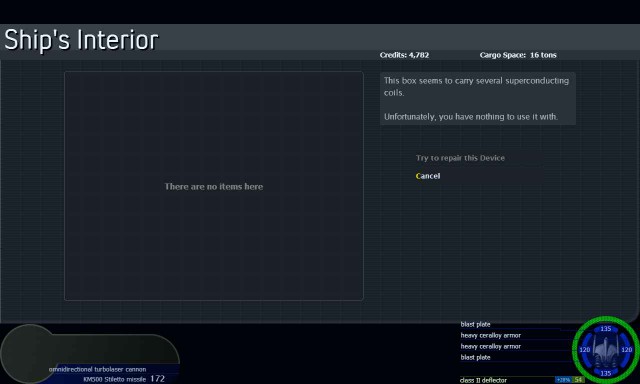Click the class II deflector label
Image resolution: width=640 pixels, height=384 pixels.
point(483,380)
